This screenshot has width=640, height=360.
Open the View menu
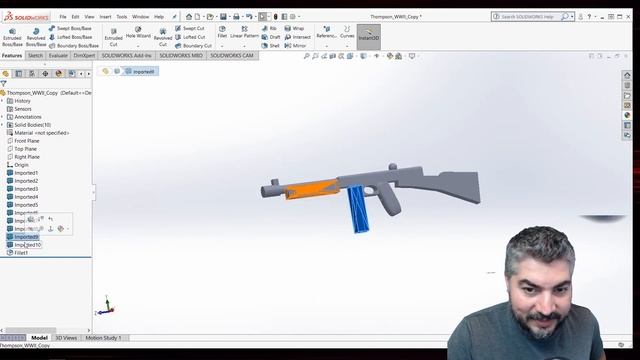pyautogui.click(x=89, y=17)
